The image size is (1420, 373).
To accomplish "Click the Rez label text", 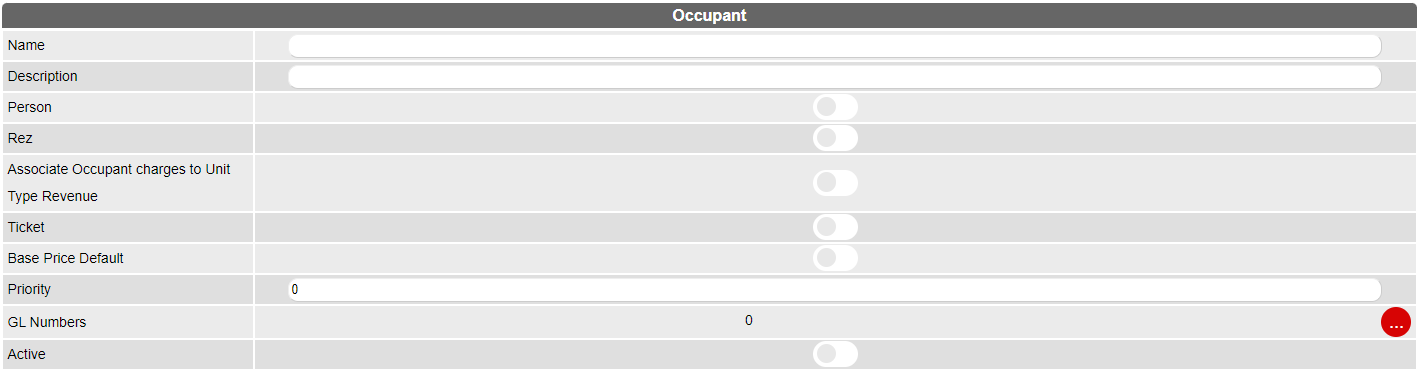I will pos(20,138).
